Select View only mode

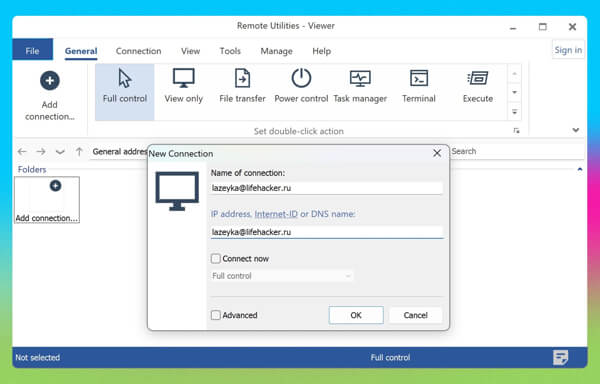point(184,92)
